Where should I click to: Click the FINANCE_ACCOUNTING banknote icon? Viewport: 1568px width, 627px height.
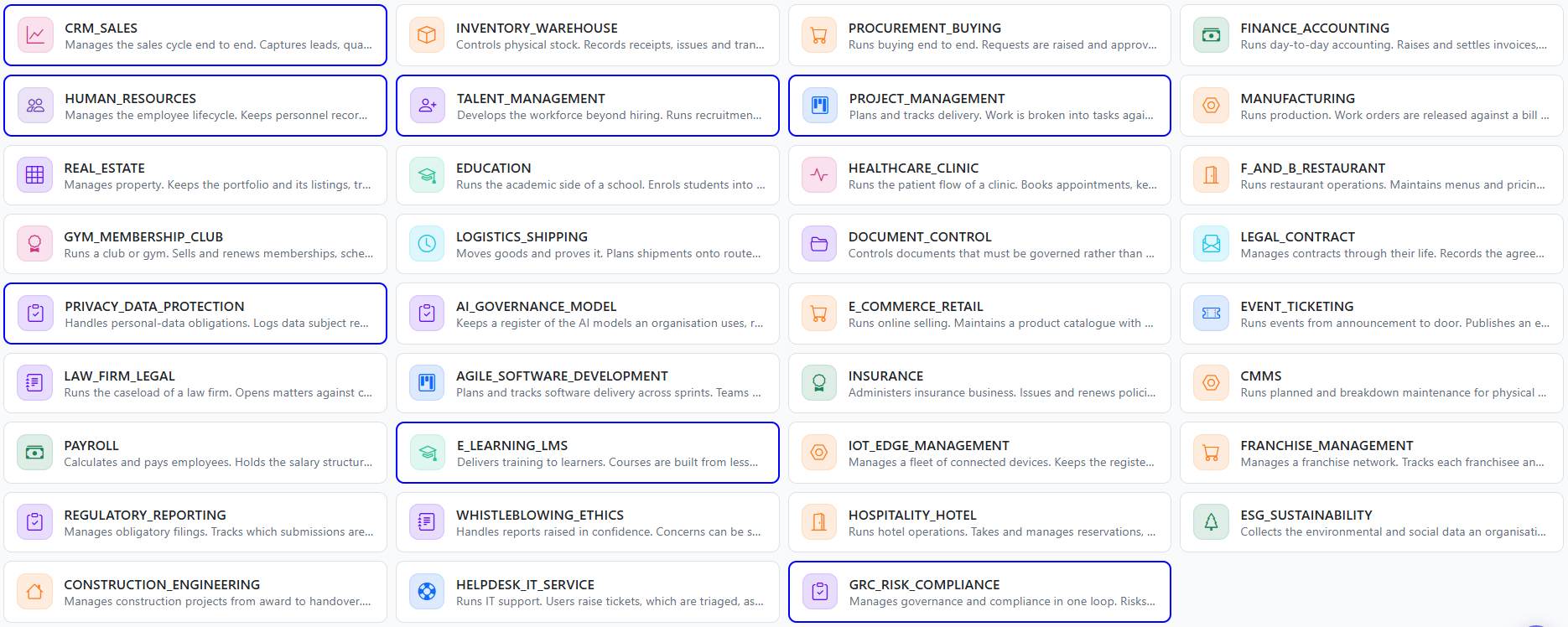point(1211,35)
